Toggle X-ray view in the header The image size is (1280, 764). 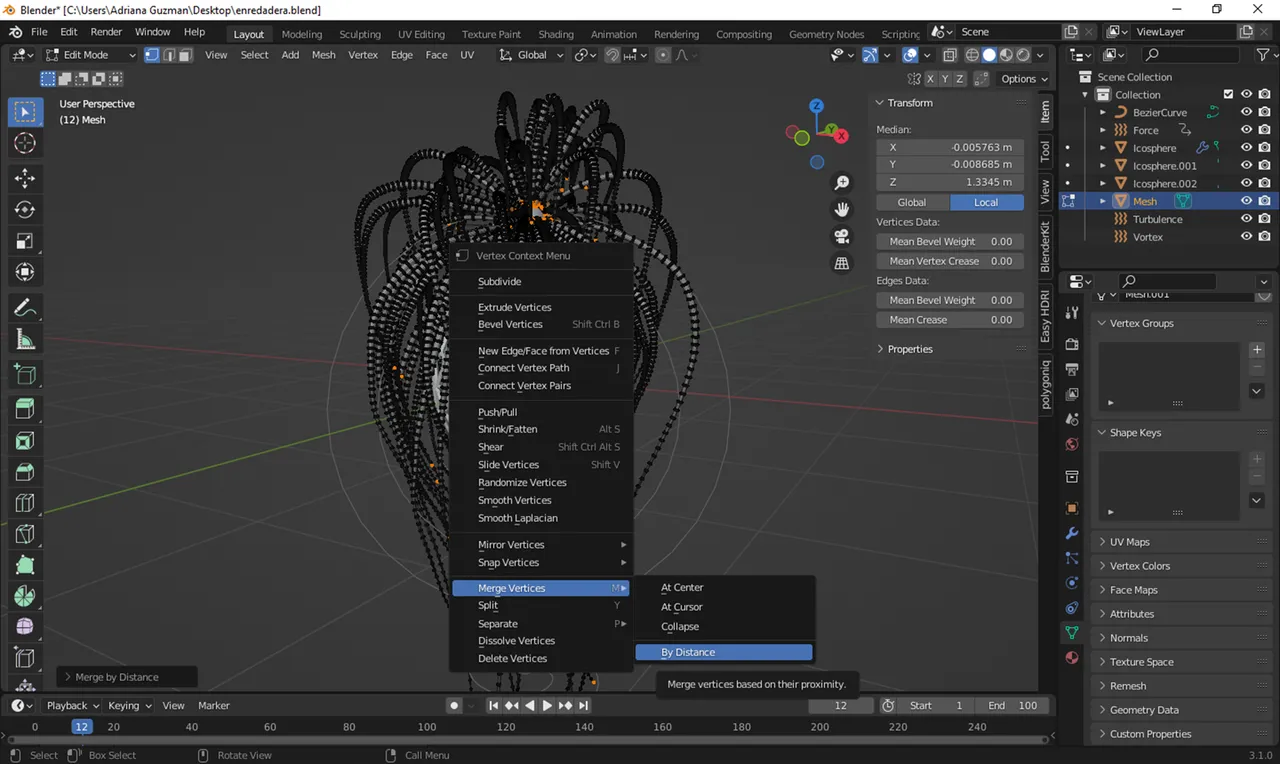950,55
